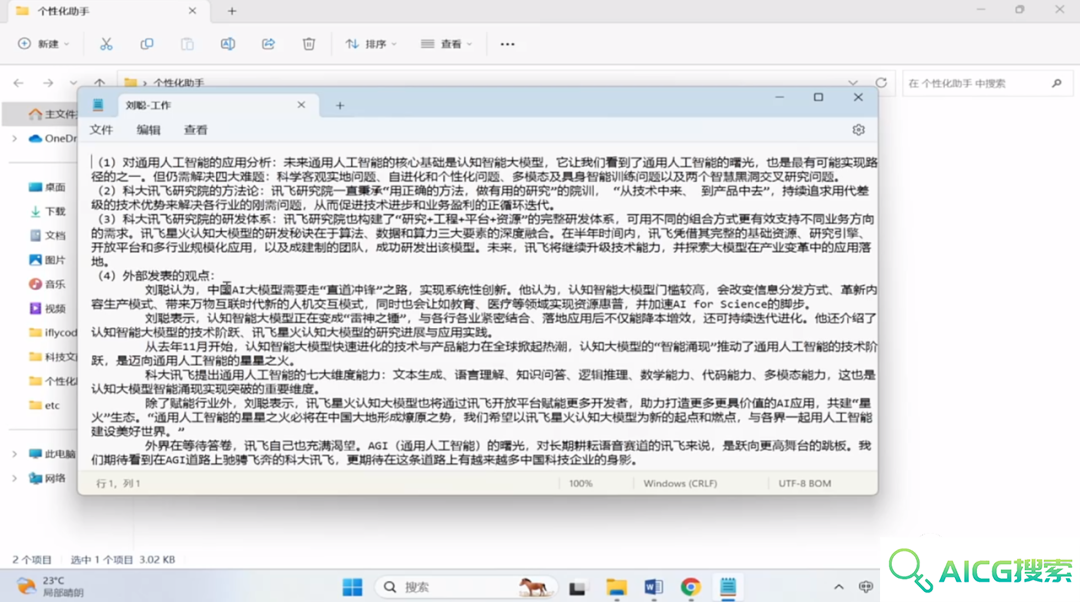This screenshot has height=602, width=1080.
Task: Expand the 网络 node in the sidebar
Action: (14, 478)
